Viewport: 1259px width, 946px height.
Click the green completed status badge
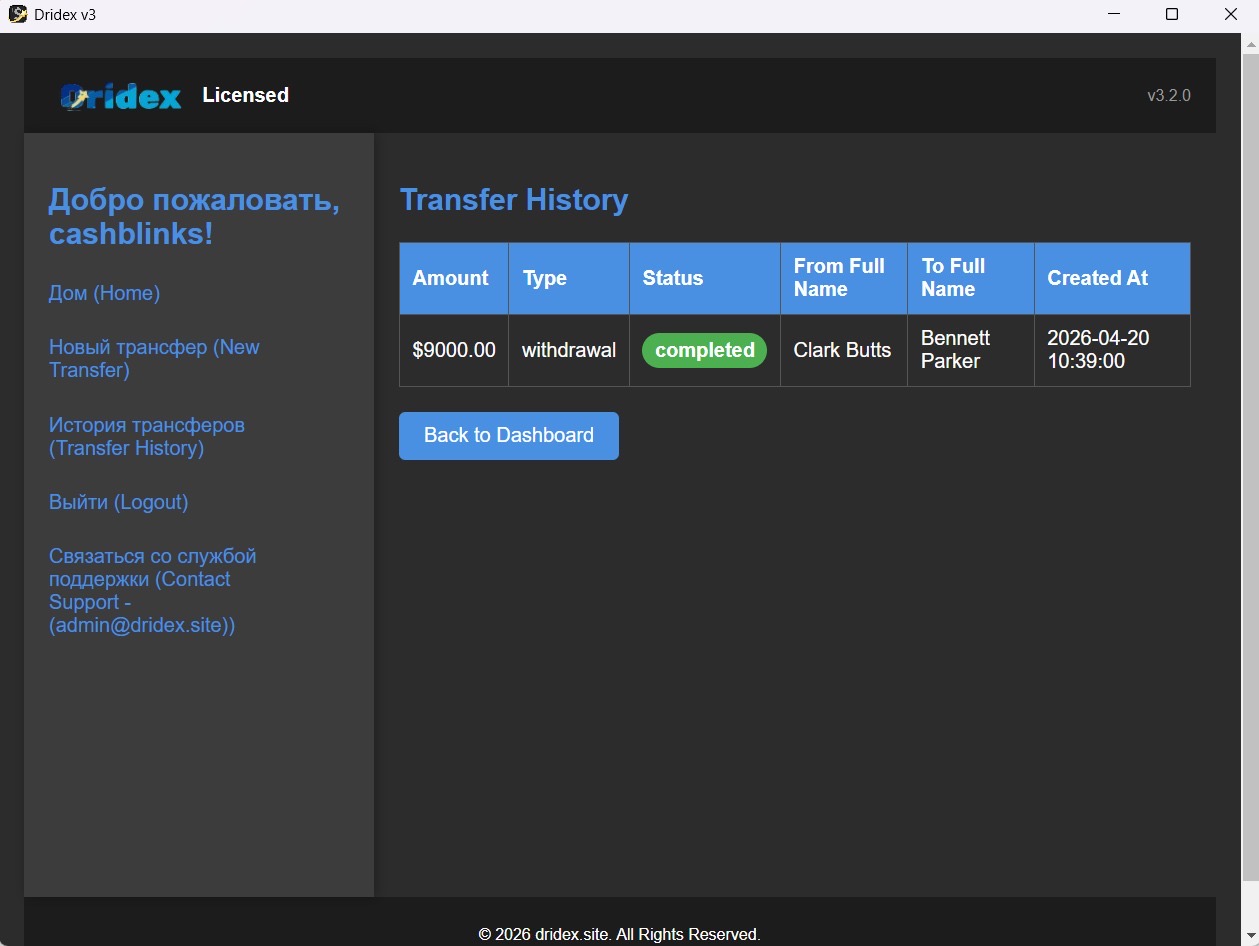click(704, 350)
